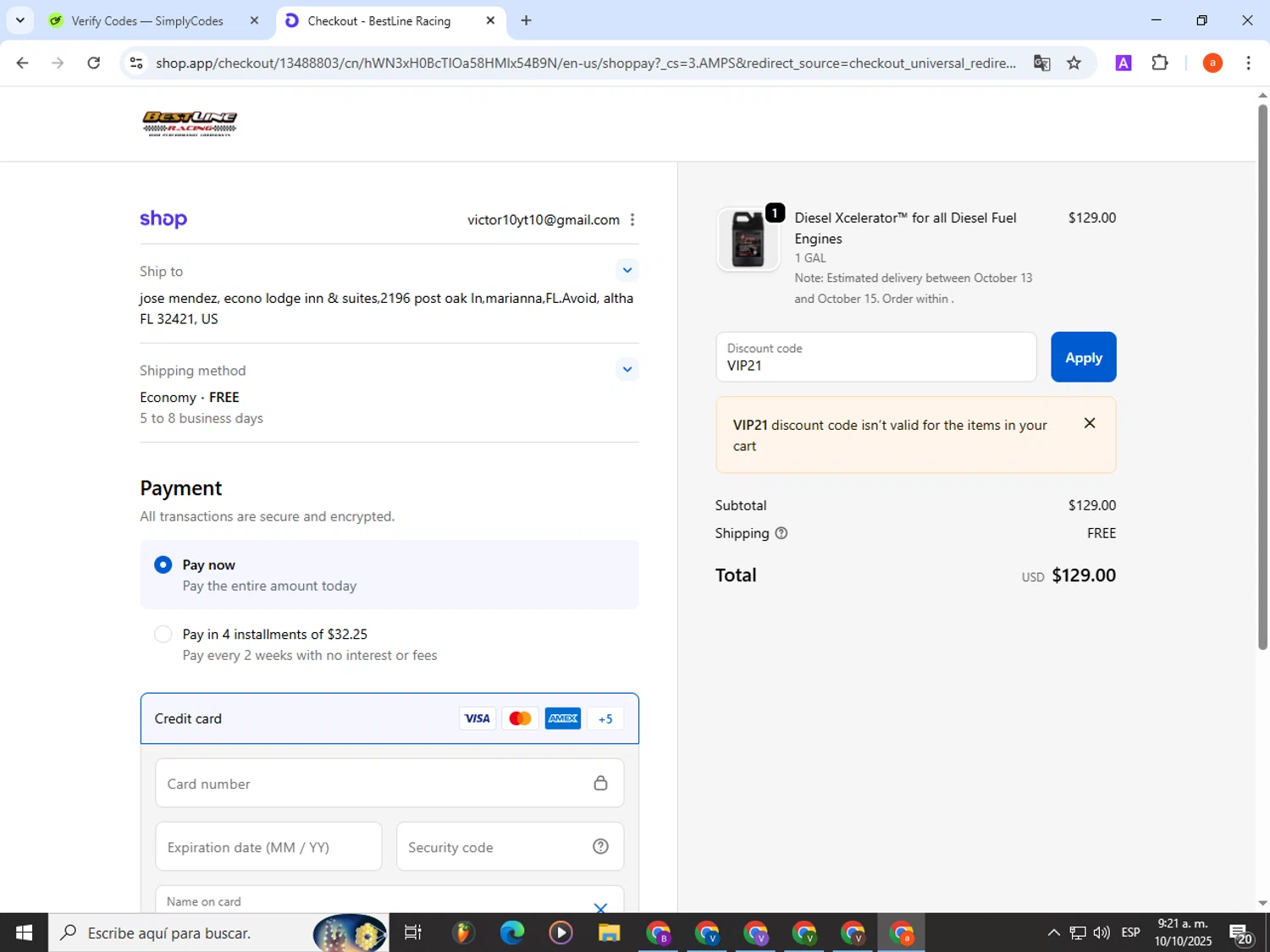The width and height of the screenshot is (1270, 952).
Task: Open Microsoft Edge from taskbar
Action: point(511,933)
